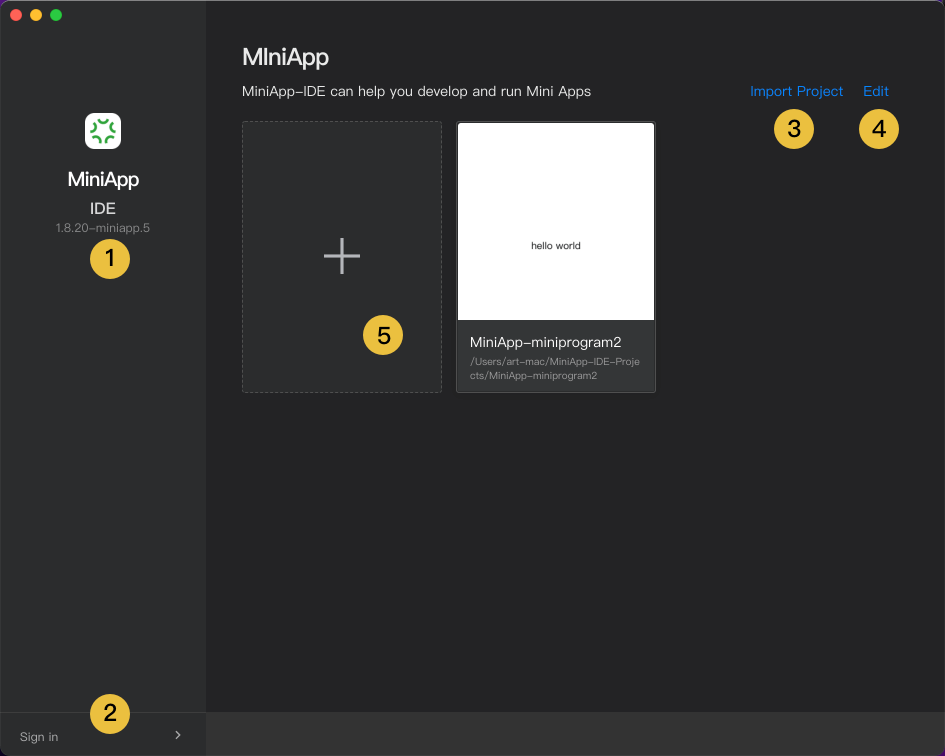
Task: Click the MIniApp page heading
Action: (x=285, y=57)
